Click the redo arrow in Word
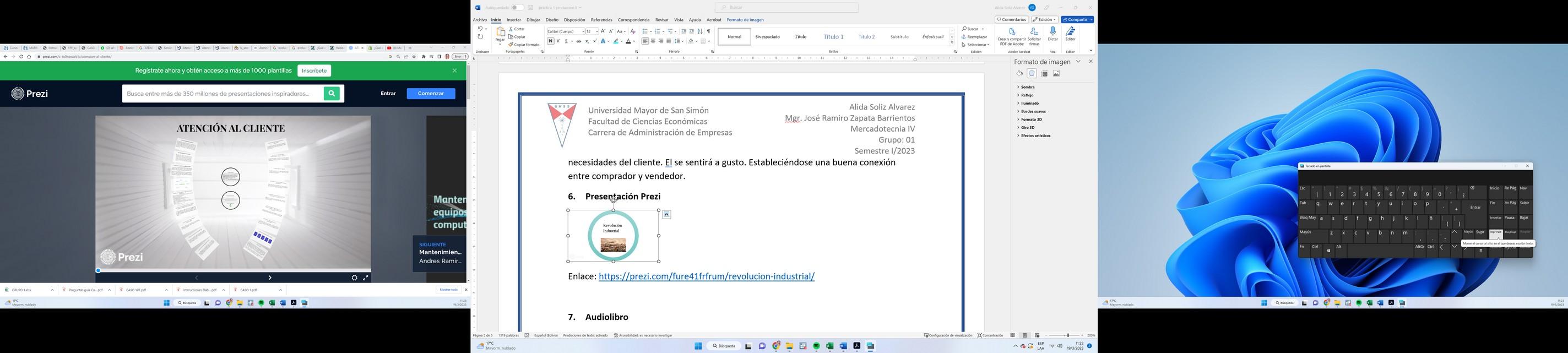1568x353 pixels. (x=480, y=37)
